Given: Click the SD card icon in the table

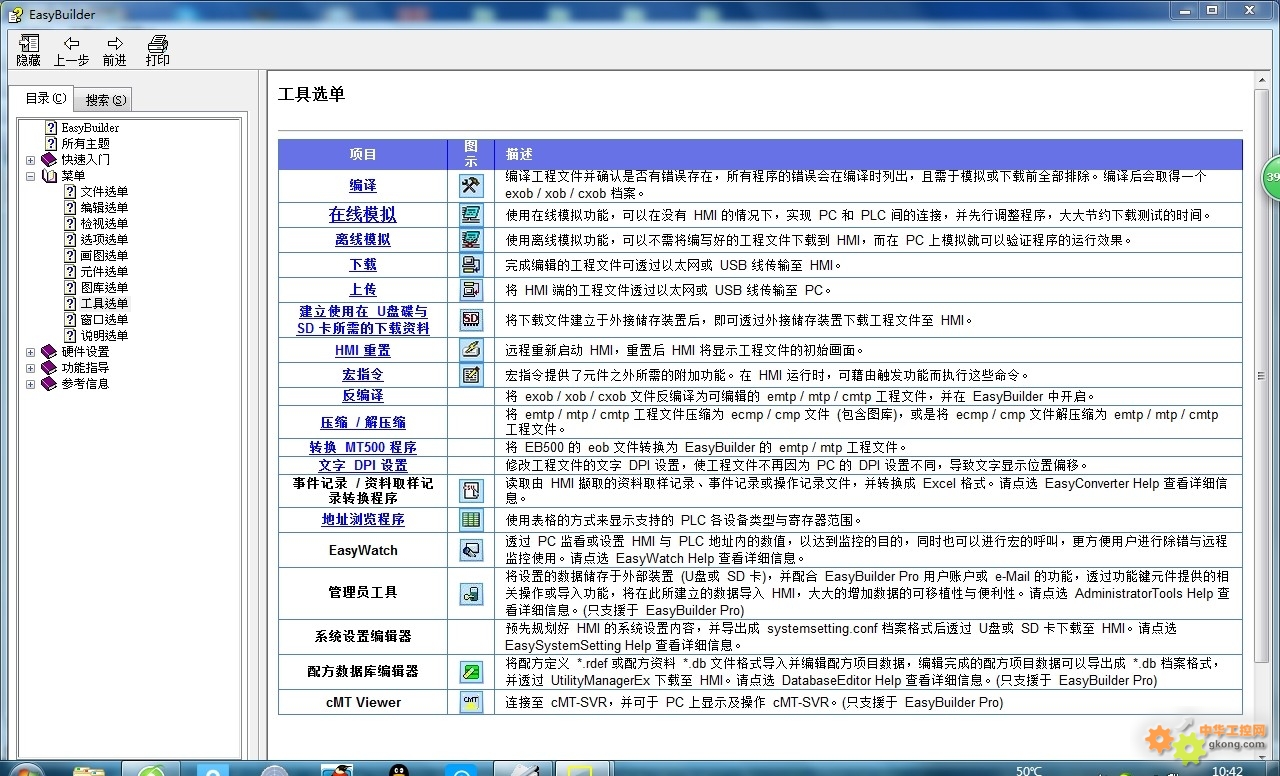Looking at the screenshot, I should 471,320.
